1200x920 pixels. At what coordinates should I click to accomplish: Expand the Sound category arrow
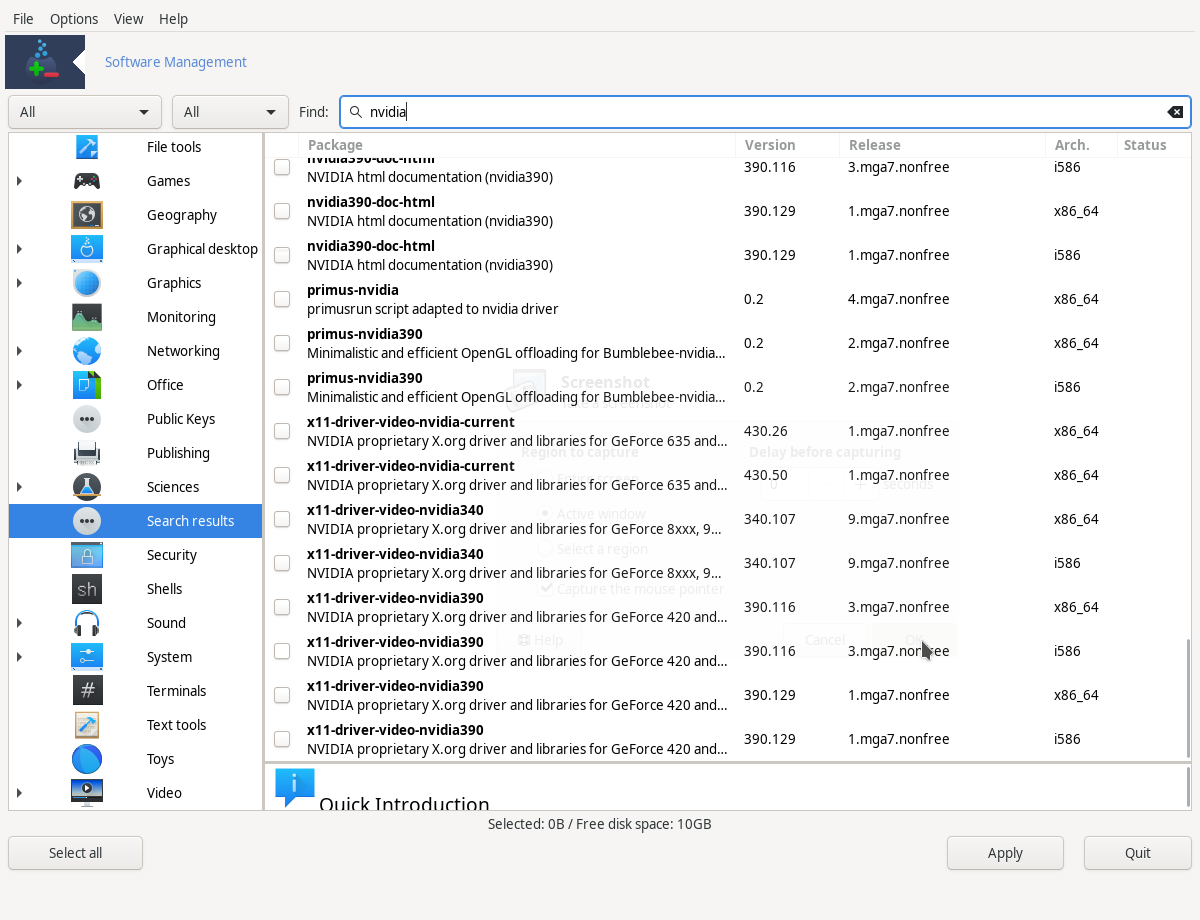tap(20, 623)
